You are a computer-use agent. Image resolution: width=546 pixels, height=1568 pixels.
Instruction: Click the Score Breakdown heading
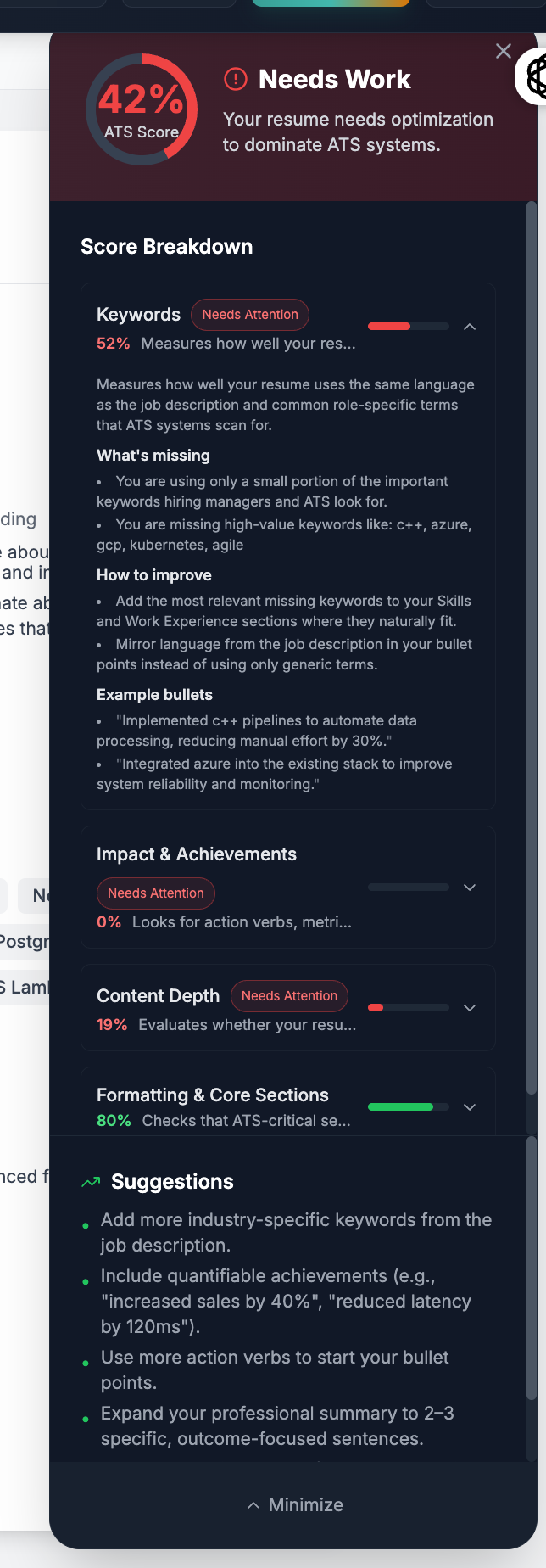[x=166, y=247]
